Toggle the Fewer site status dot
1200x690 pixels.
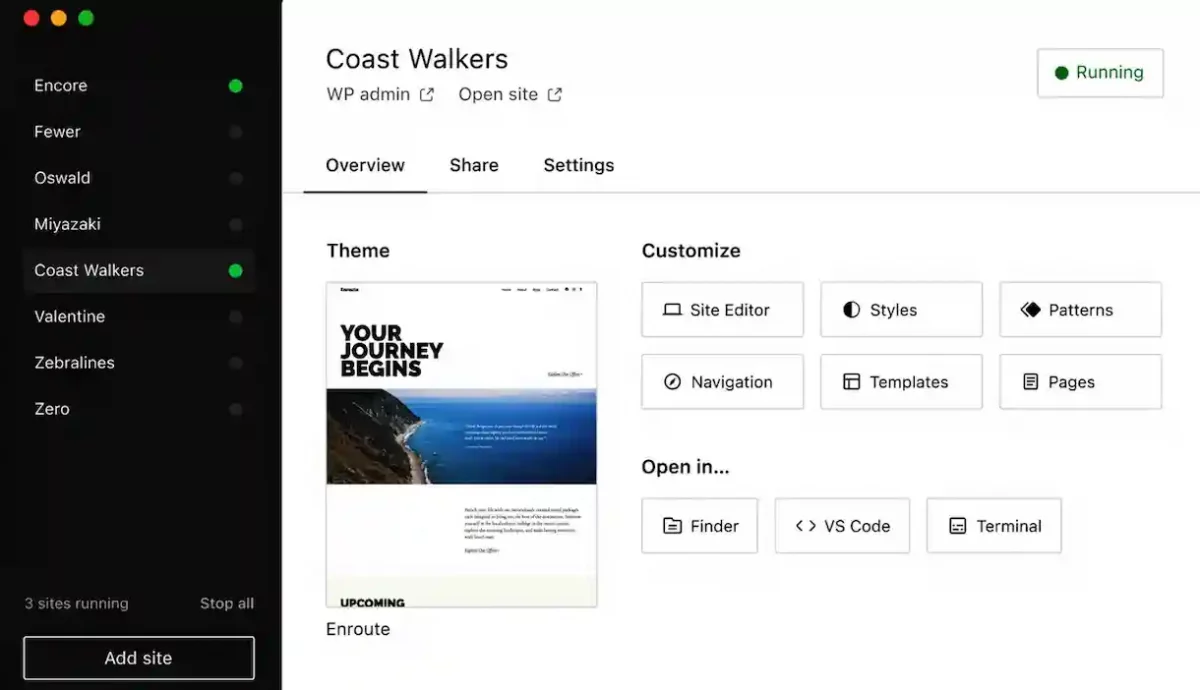235,132
